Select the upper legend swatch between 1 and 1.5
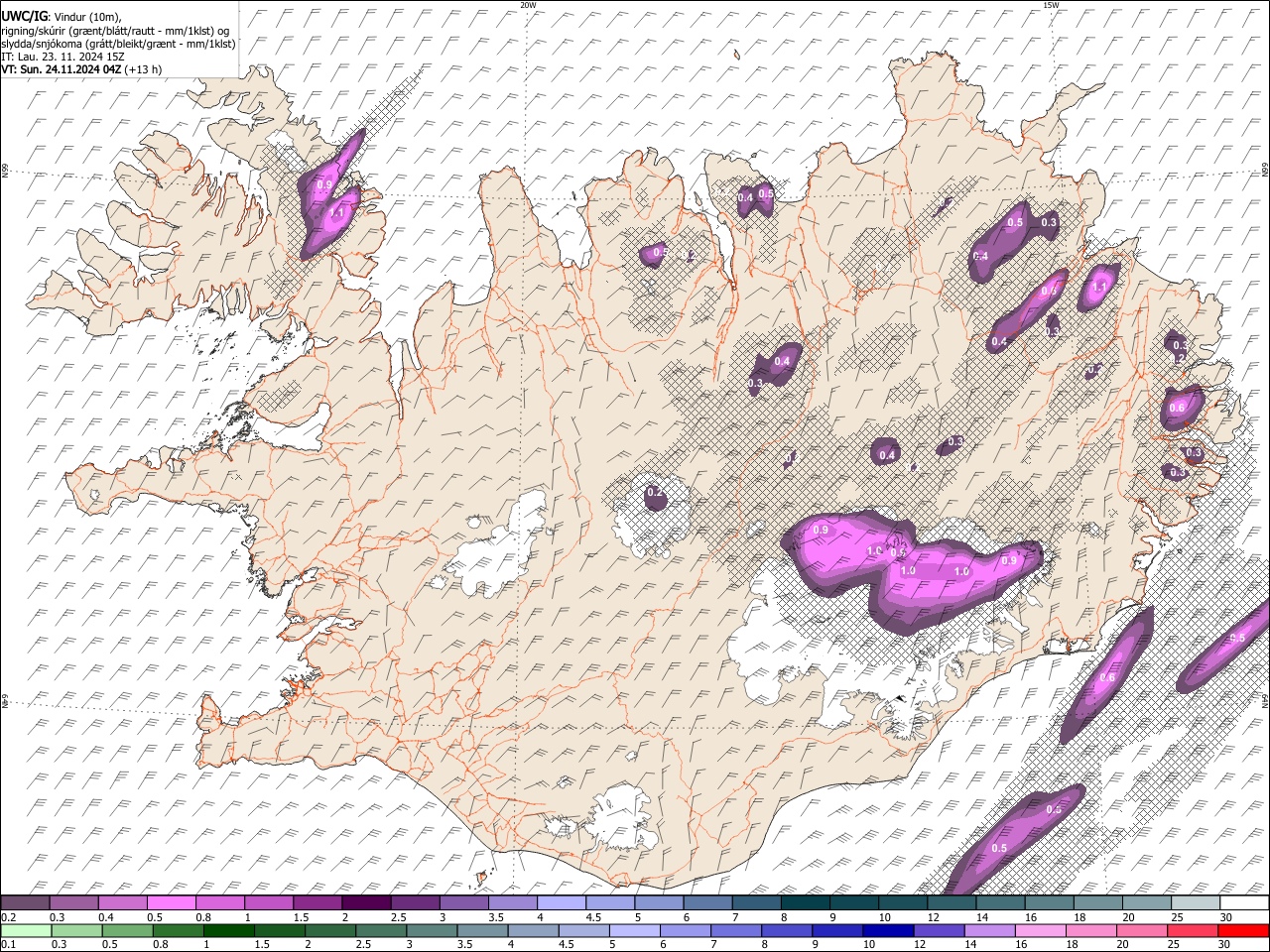The width and height of the screenshot is (1270, 952). (x=268, y=902)
